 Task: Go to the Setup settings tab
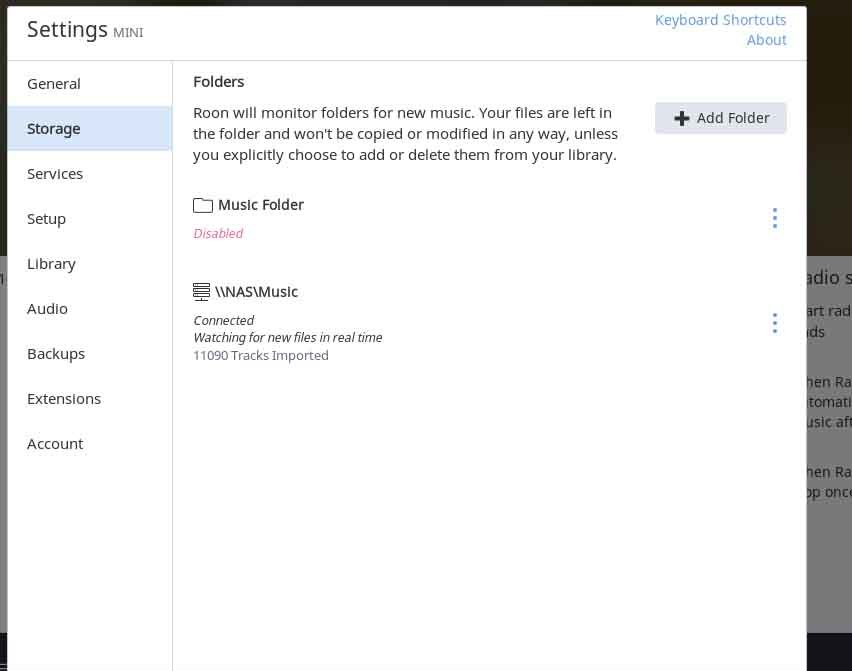click(x=90, y=219)
